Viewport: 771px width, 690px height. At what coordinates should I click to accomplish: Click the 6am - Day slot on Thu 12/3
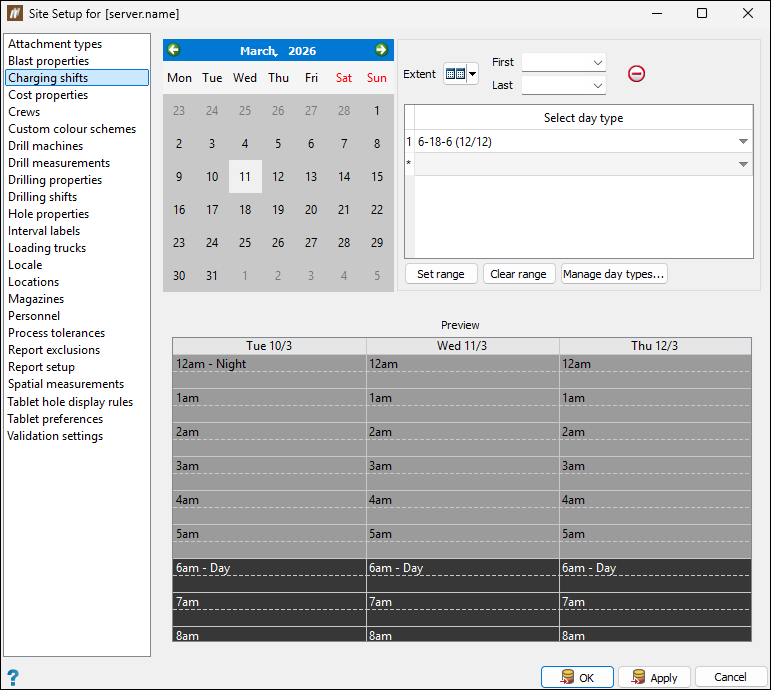(x=655, y=575)
